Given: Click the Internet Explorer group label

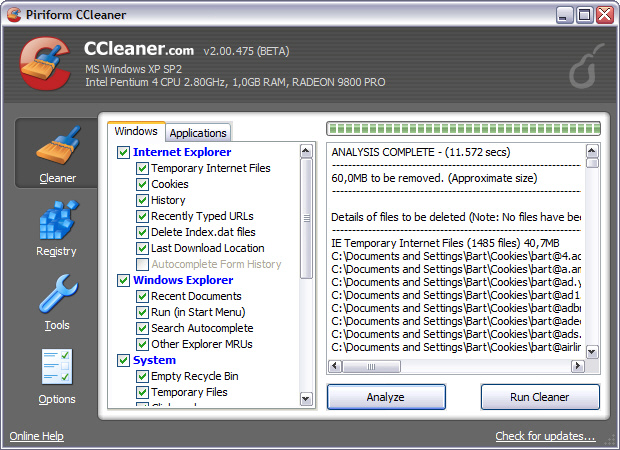Looking at the screenshot, I should pyautogui.click(x=182, y=152).
